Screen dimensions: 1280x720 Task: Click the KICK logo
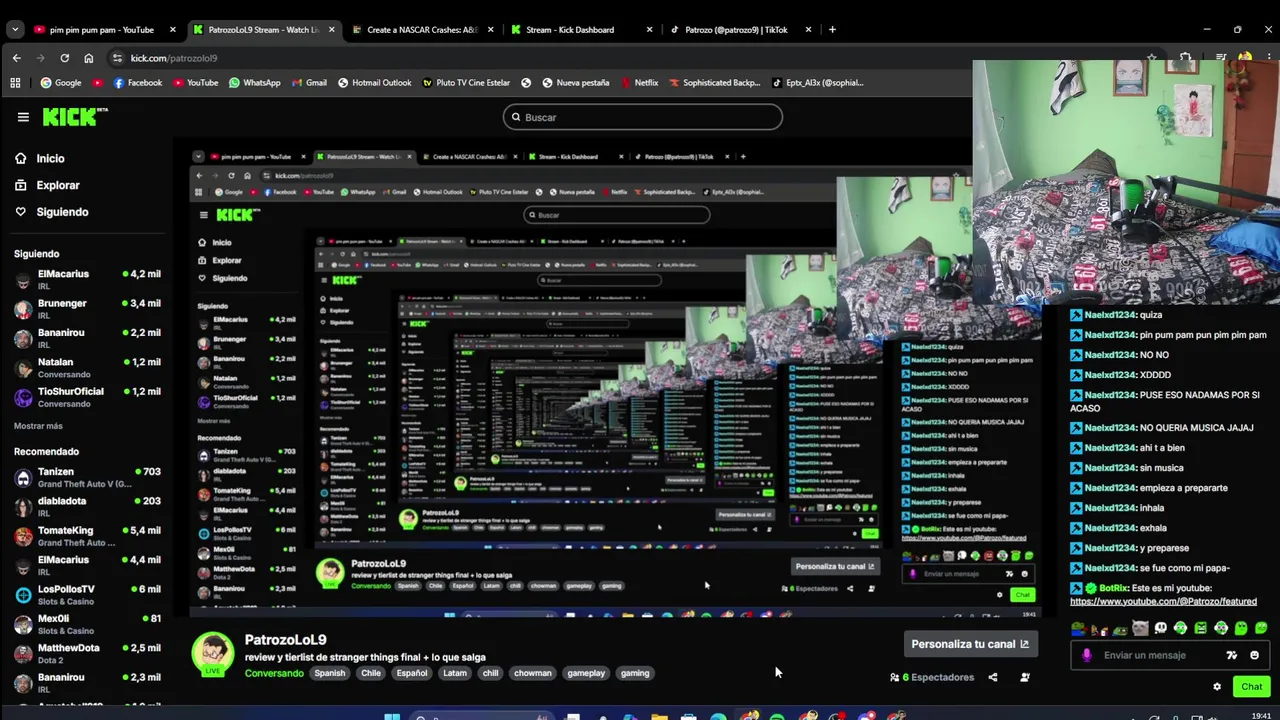point(74,117)
